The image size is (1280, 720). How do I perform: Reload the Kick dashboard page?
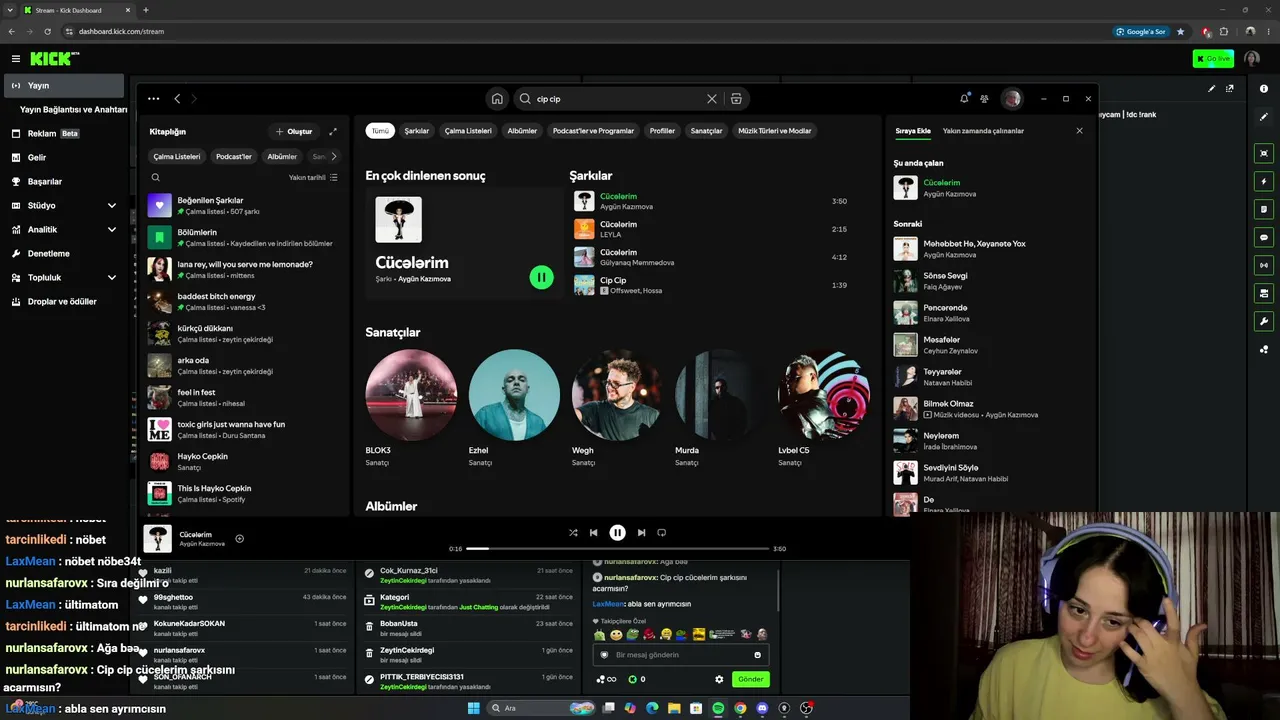pos(47,31)
